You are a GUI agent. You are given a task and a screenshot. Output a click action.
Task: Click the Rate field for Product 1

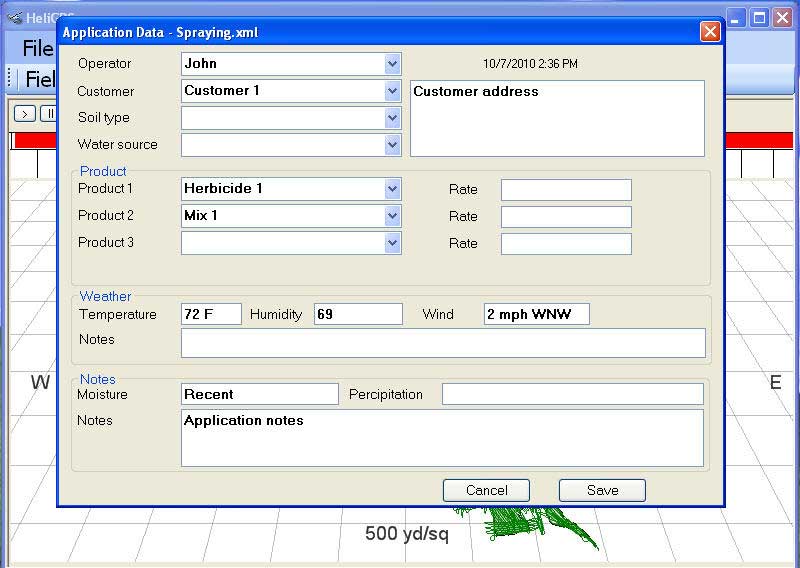[566, 190]
